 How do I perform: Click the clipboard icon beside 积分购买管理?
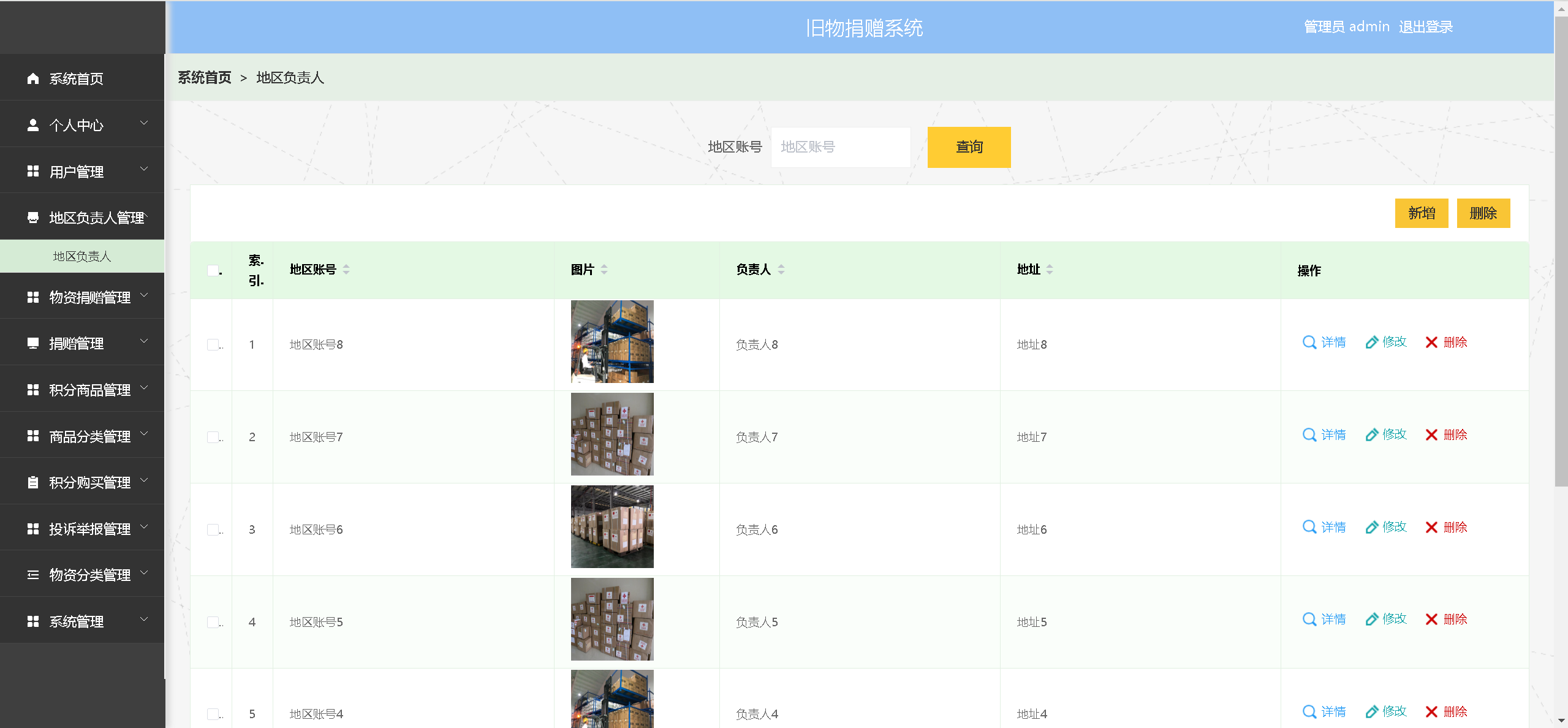pos(33,482)
